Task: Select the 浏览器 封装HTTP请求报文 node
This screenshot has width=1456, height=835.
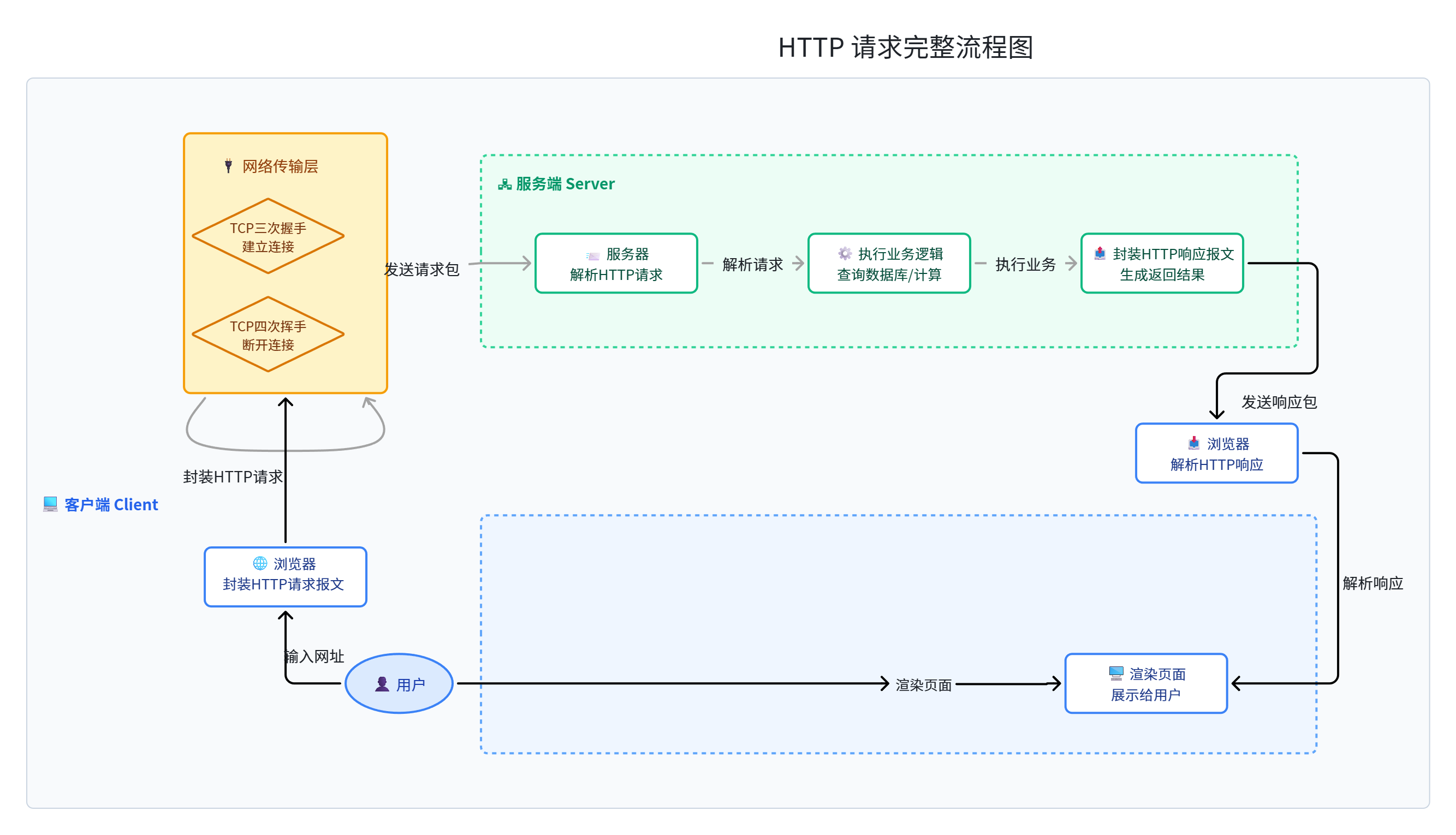Action: 285,576
